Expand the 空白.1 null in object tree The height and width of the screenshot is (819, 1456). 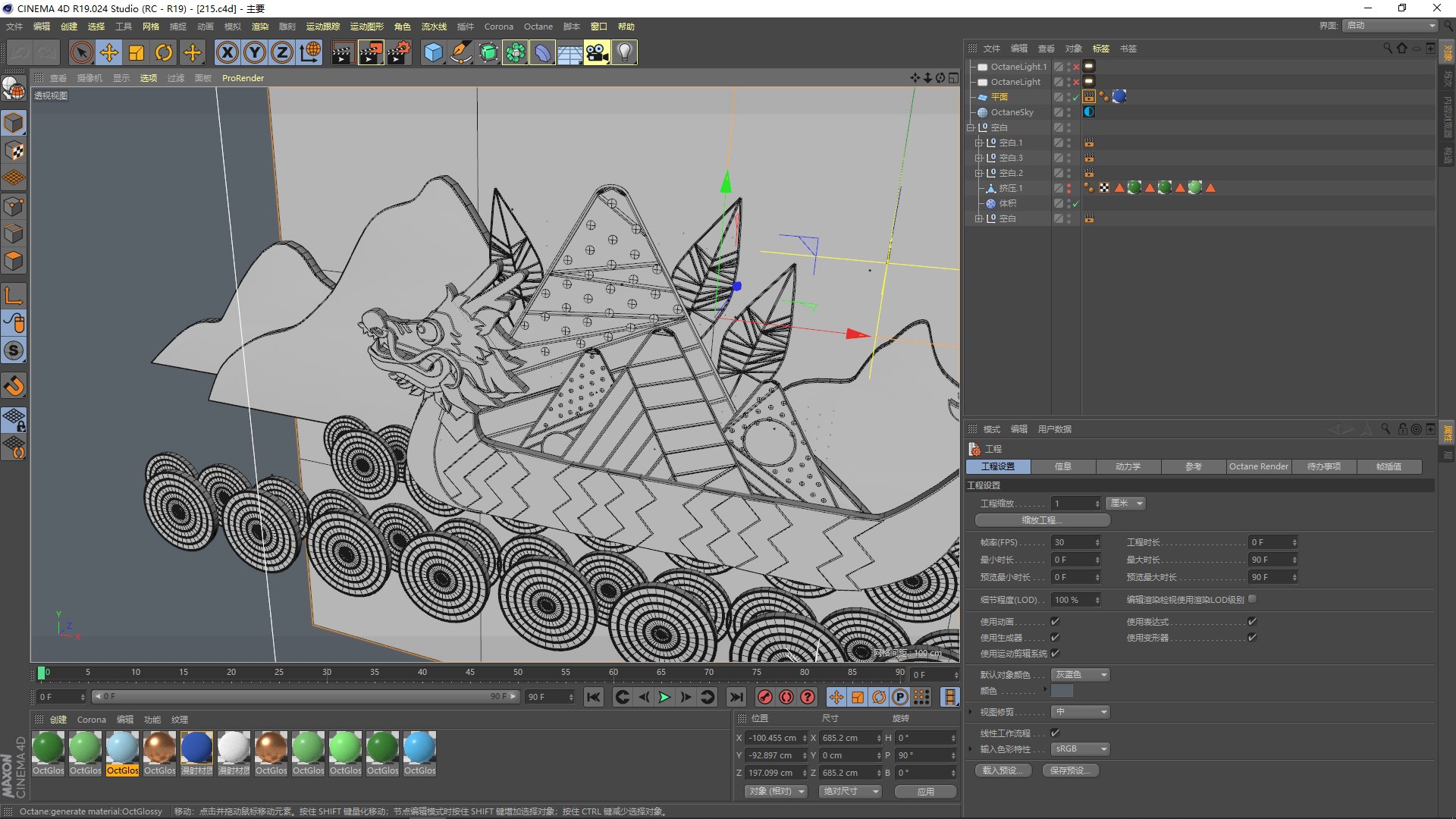point(978,143)
